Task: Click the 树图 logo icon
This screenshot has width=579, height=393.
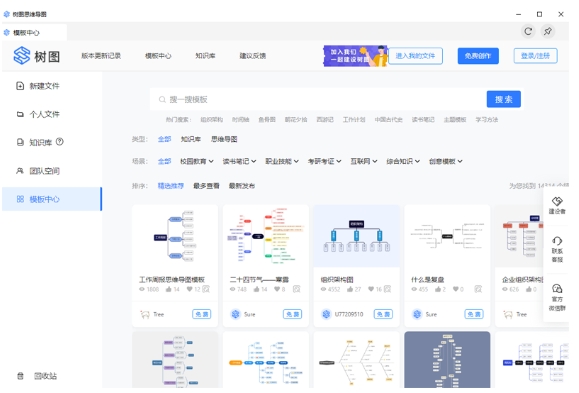Action: click(x=21, y=56)
